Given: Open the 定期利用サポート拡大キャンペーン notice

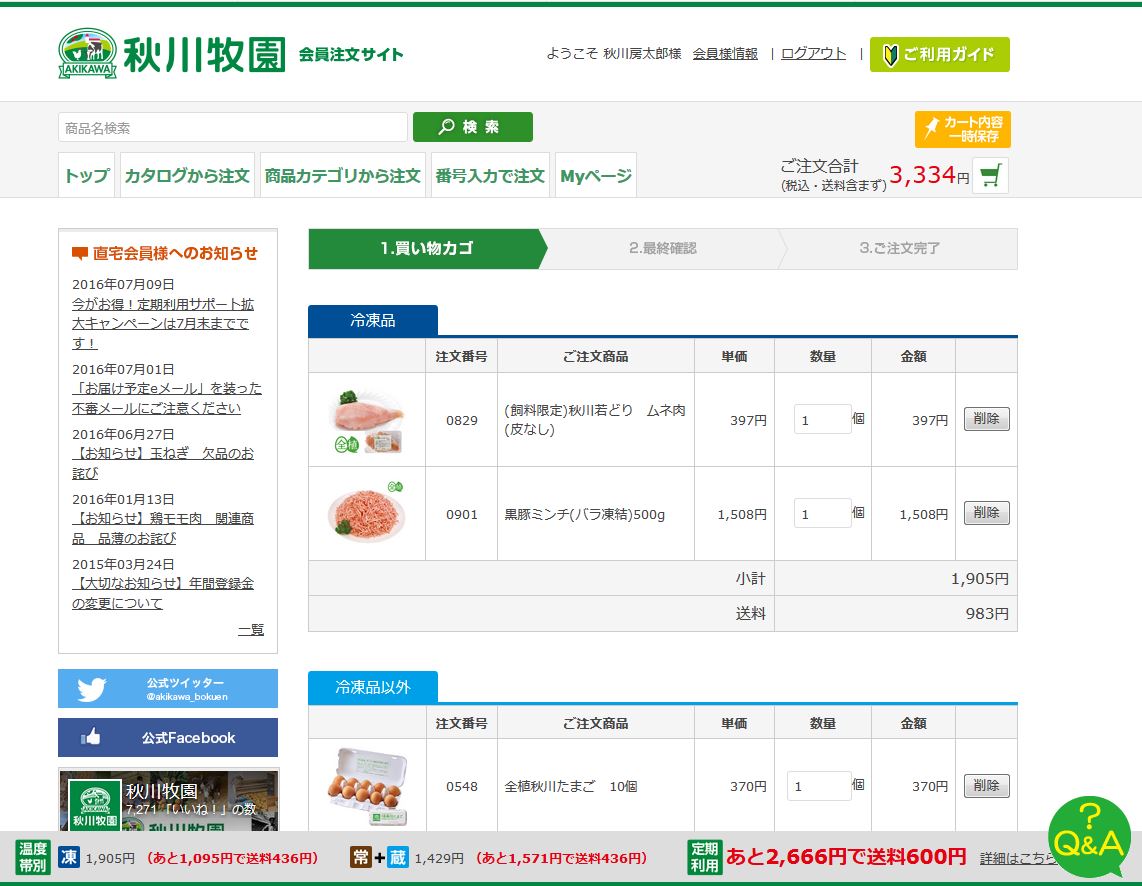Looking at the screenshot, I should (162, 323).
